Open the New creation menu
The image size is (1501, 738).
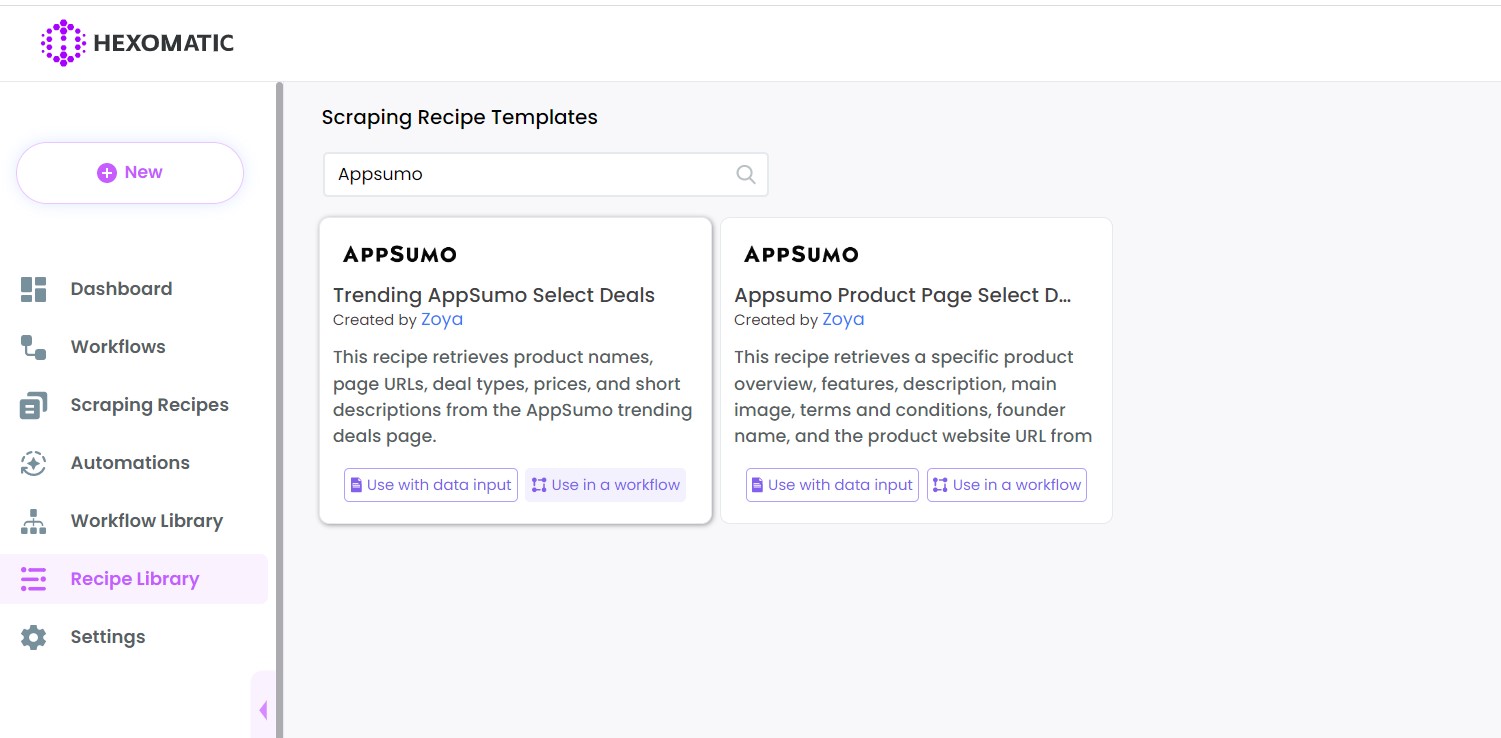[x=130, y=172]
